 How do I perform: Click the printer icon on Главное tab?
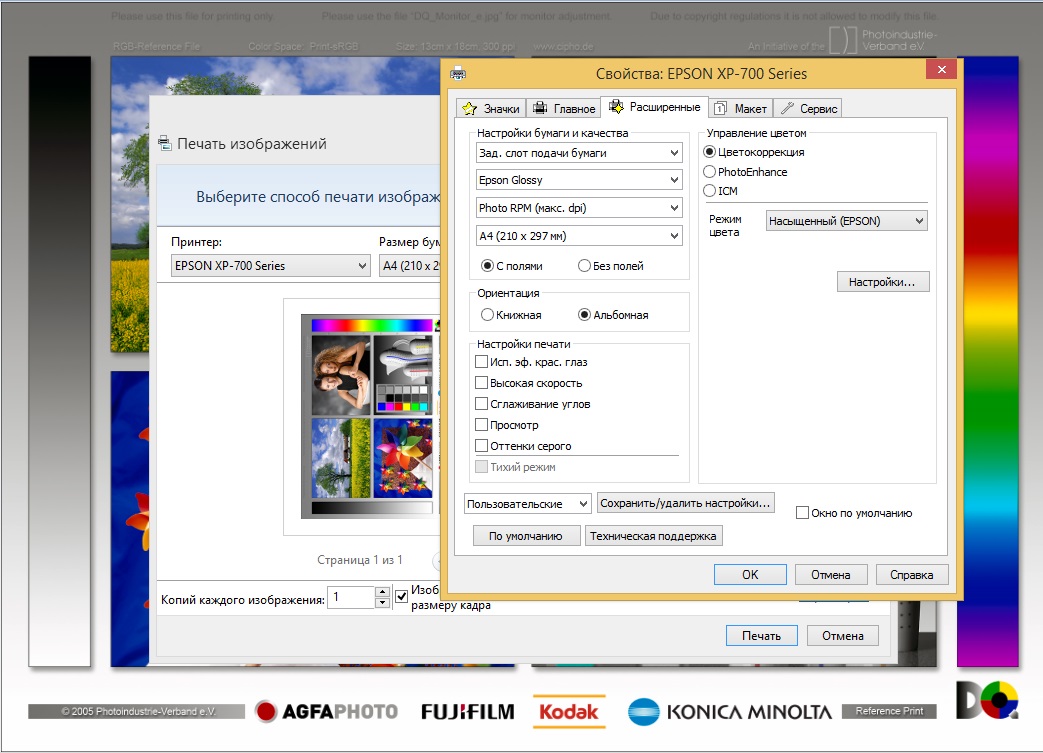coord(540,108)
